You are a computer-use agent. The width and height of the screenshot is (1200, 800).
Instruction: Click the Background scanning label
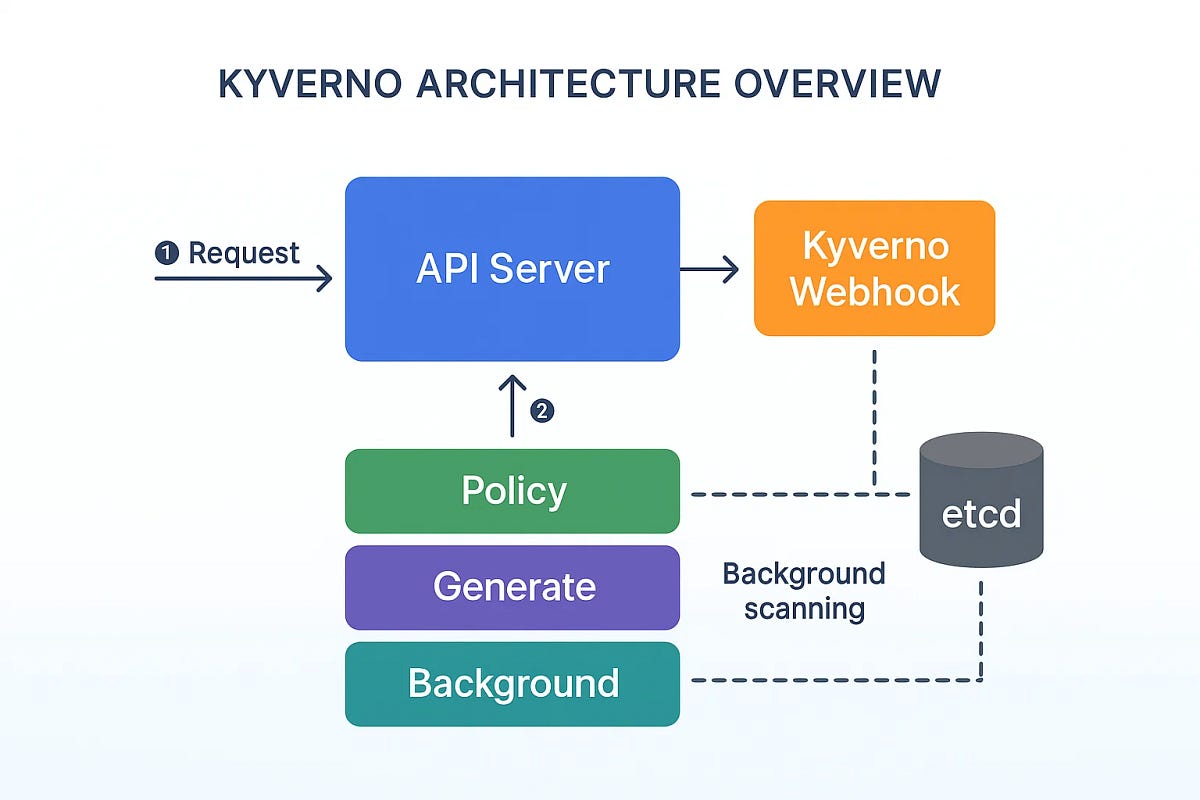click(x=803, y=590)
